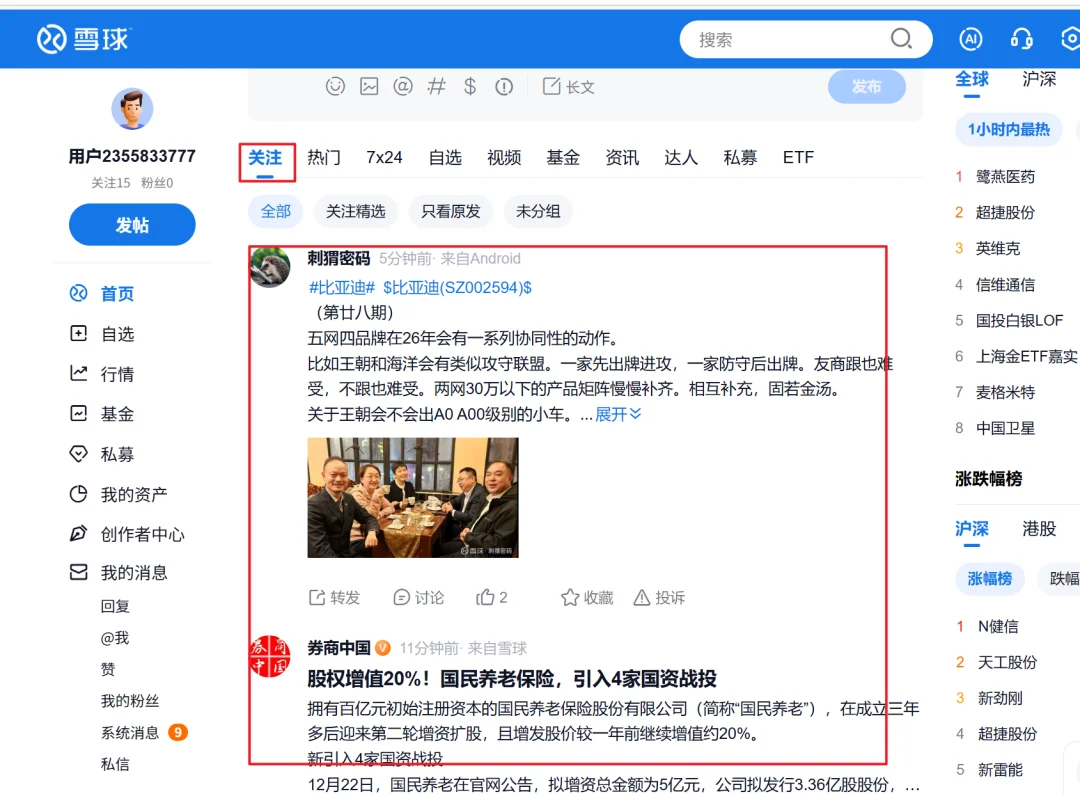Open 私募 in the left sidebar
The width and height of the screenshot is (1080, 794).
102,454
